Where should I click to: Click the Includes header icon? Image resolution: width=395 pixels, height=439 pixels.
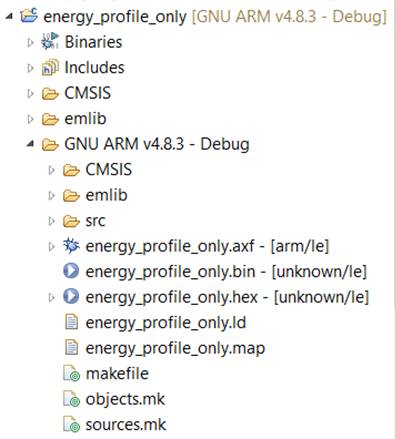(x=50, y=67)
